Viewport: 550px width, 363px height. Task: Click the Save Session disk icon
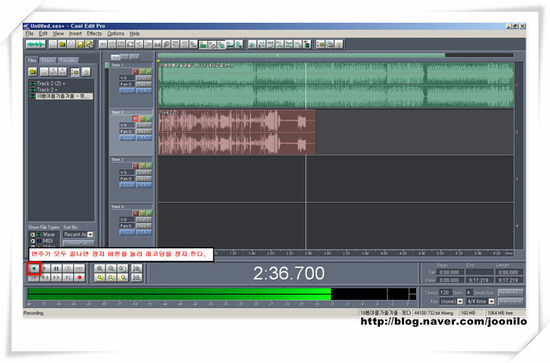pyautogui.click(x=80, y=44)
